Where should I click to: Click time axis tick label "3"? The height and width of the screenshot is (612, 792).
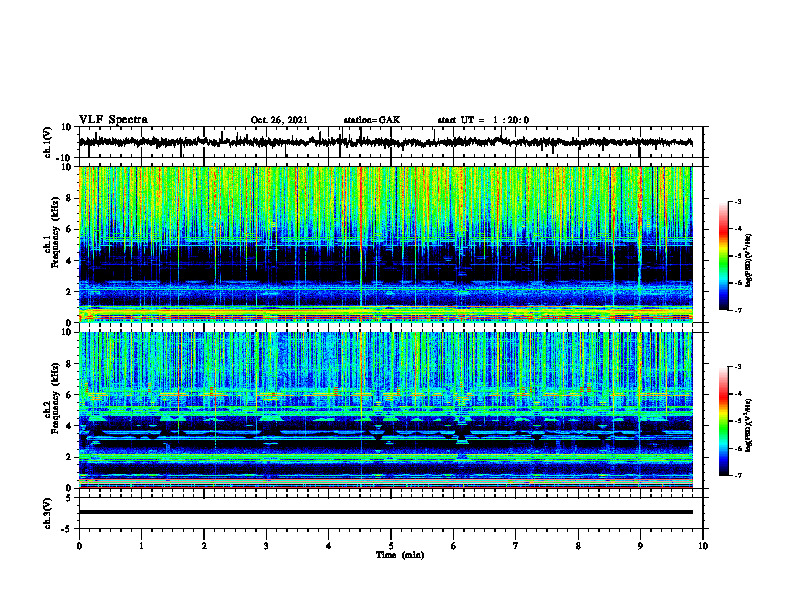tap(266, 546)
